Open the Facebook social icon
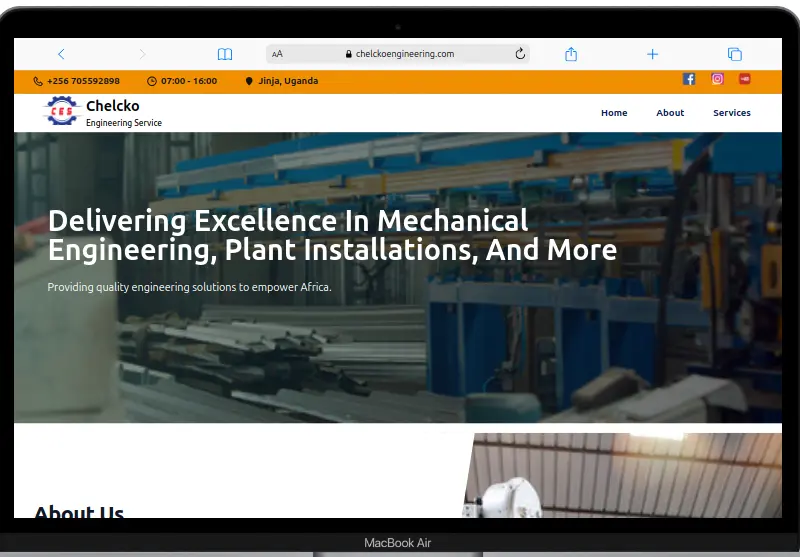 689,79
